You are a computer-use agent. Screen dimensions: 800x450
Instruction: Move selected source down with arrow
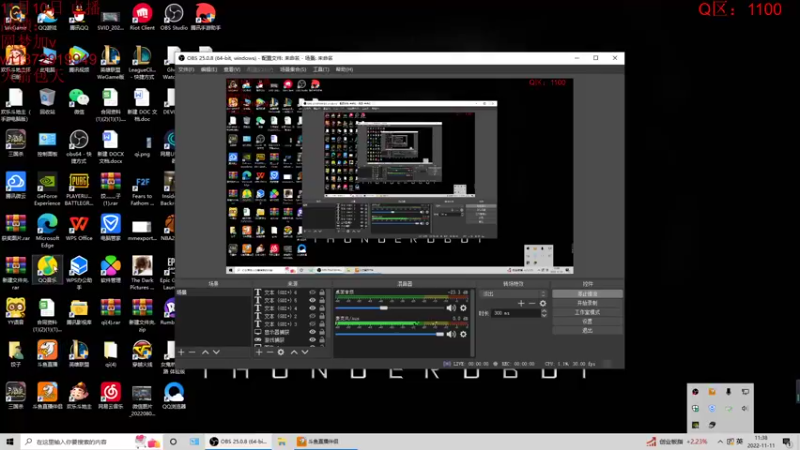coord(305,352)
